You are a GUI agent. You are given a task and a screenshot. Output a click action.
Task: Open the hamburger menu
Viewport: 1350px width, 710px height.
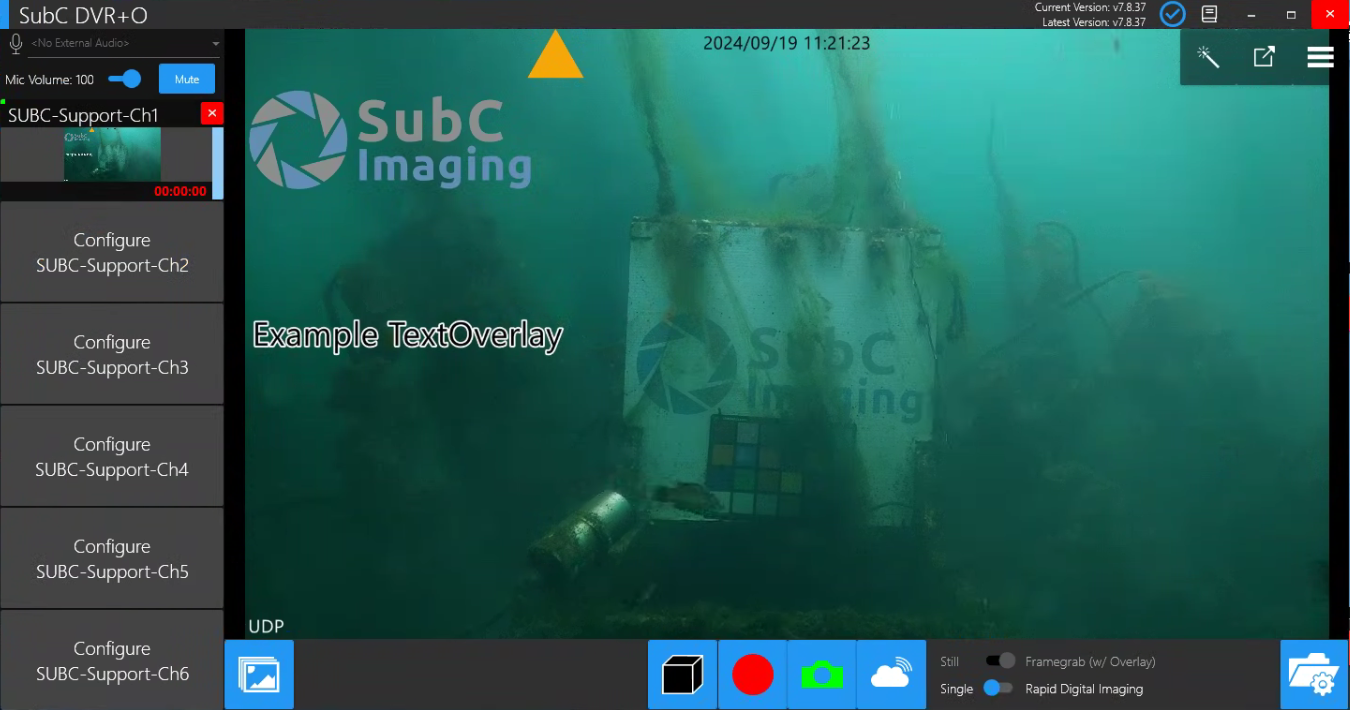point(1320,57)
